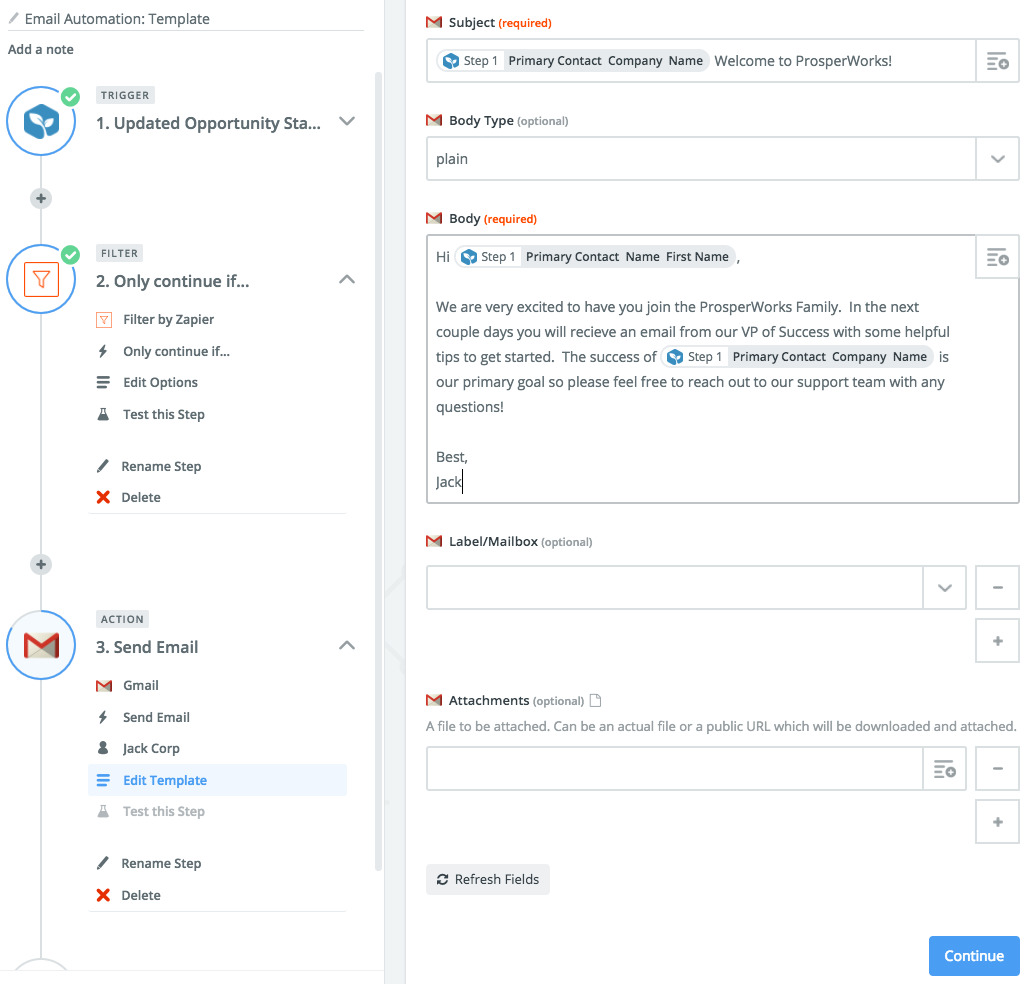This screenshot has width=1027, height=984.
Task: Click the 1. Updated Opportunity Sta... step title
Action: (x=208, y=123)
